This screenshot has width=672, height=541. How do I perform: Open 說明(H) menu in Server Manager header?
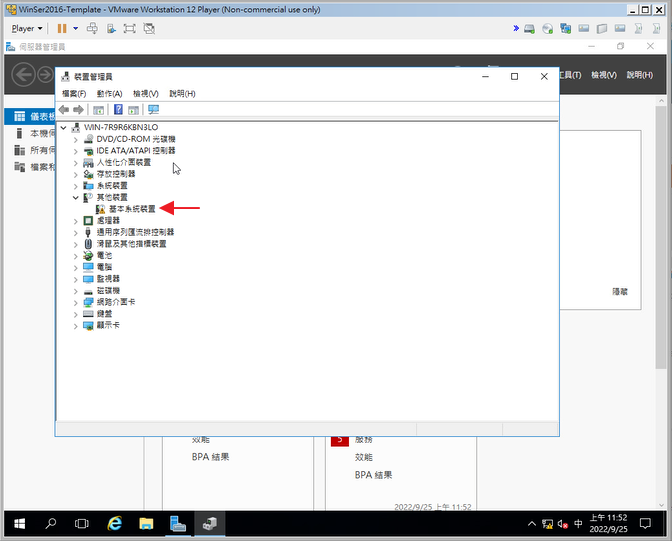(640, 75)
